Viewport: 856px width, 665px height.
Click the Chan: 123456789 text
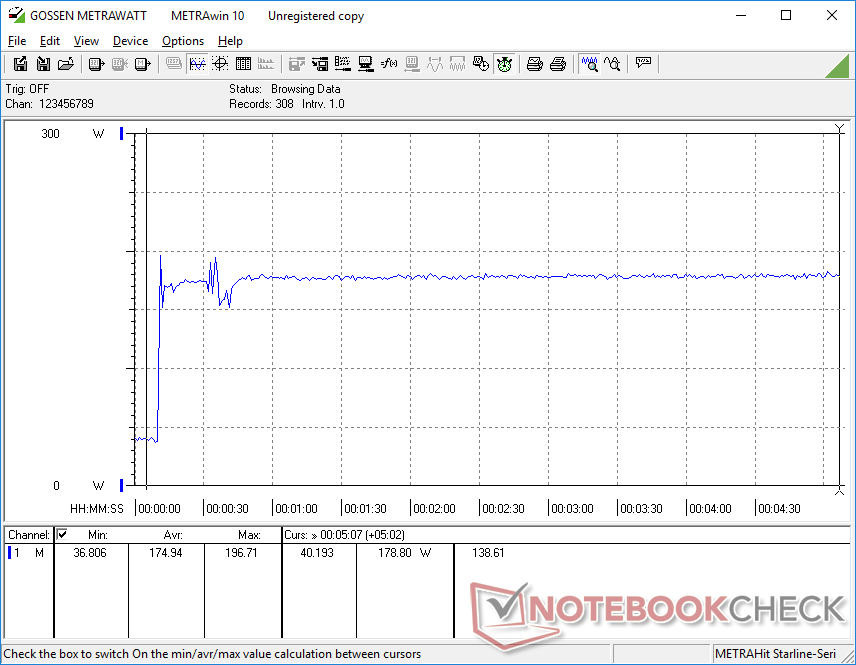[x=50, y=104]
